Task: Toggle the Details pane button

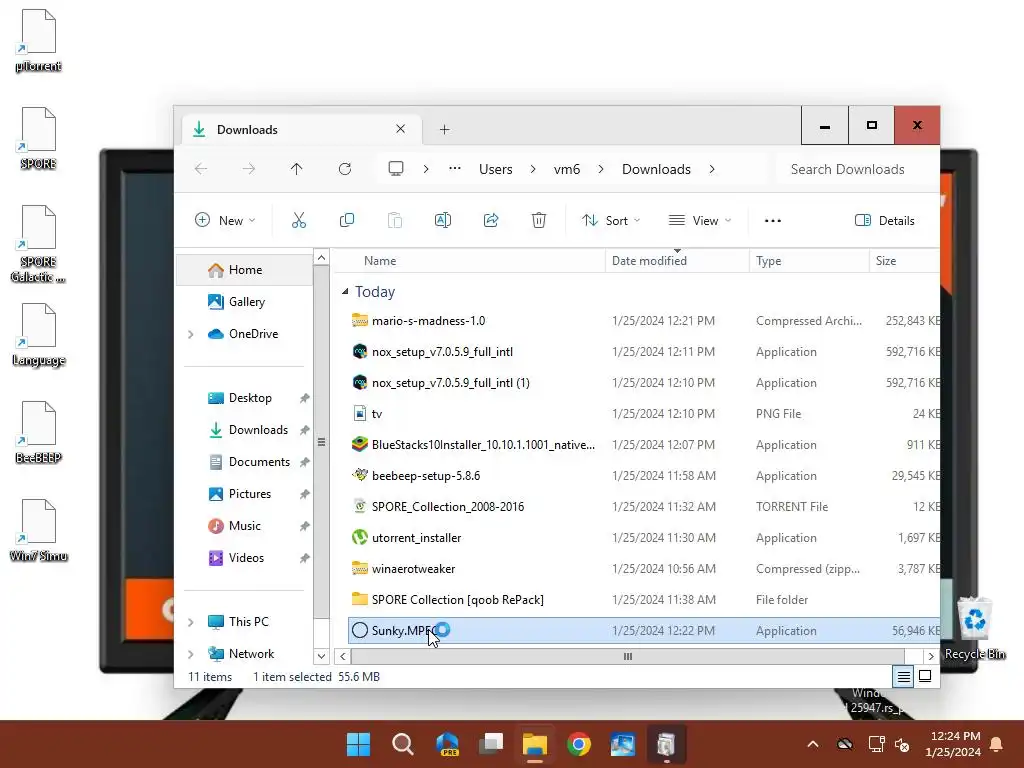Action: (x=885, y=221)
